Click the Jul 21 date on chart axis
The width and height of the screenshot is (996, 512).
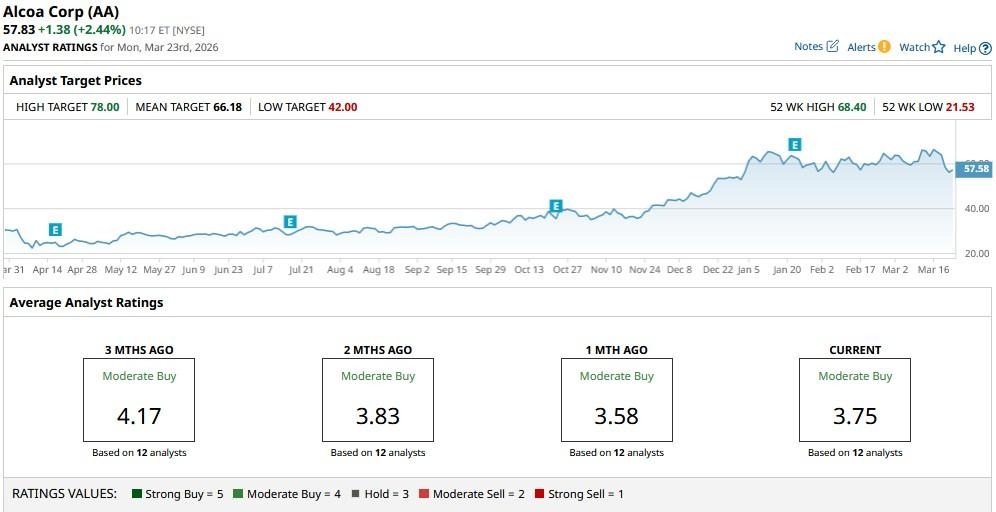pos(302,269)
